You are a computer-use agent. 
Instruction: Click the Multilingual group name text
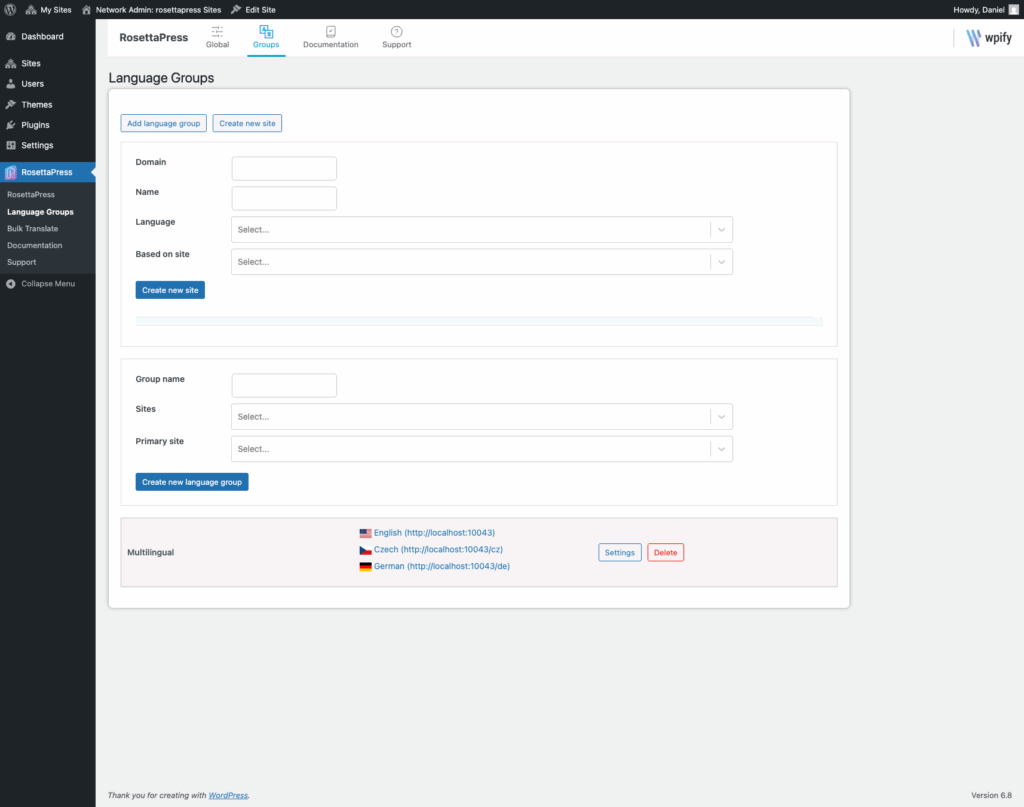click(x=151, y=552)
